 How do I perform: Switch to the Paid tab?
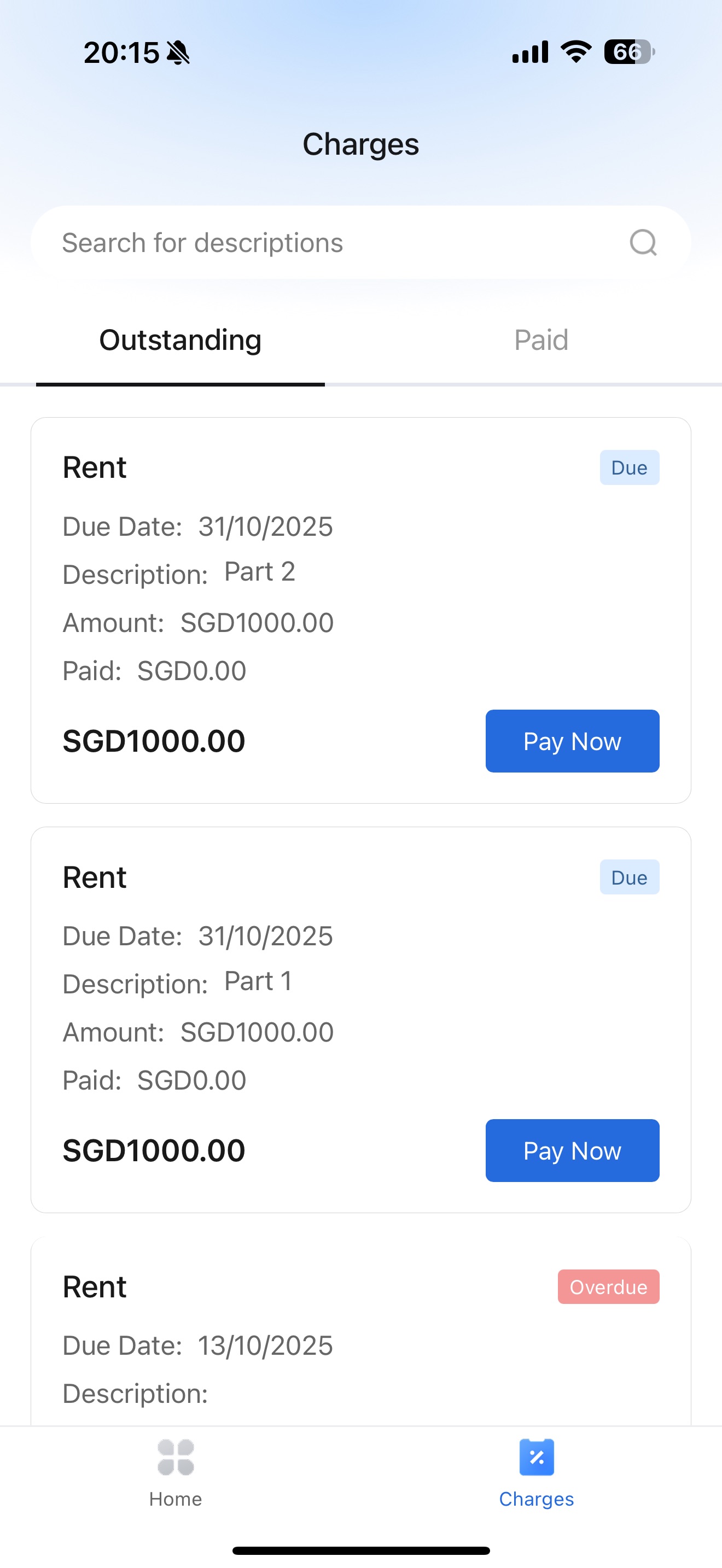[541, 340]
